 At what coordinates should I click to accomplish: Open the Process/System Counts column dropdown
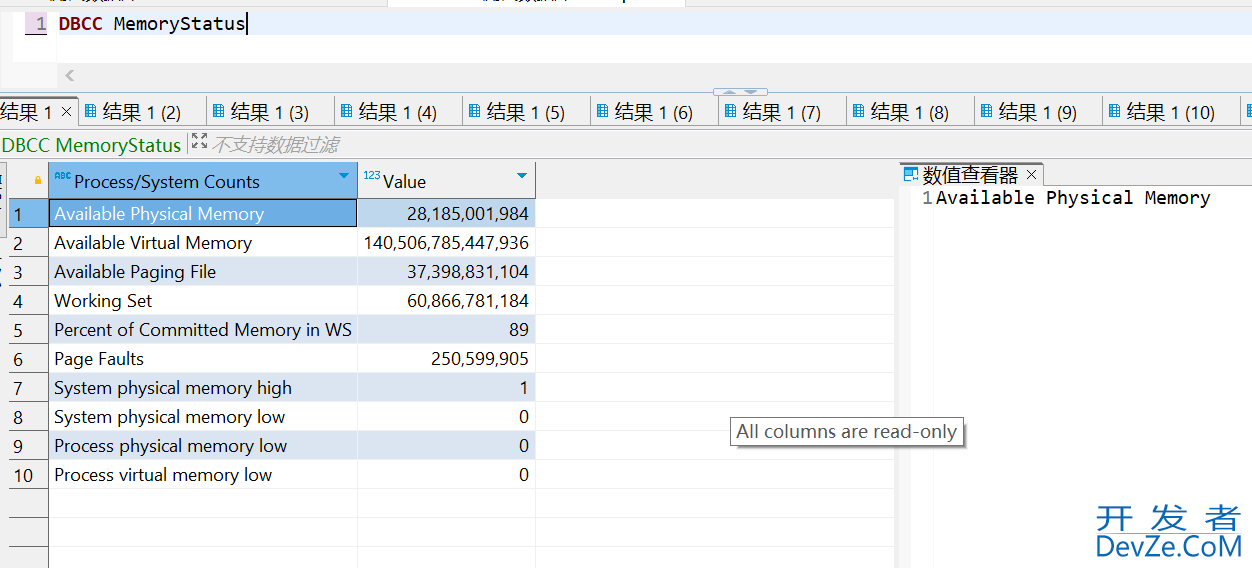344,176
